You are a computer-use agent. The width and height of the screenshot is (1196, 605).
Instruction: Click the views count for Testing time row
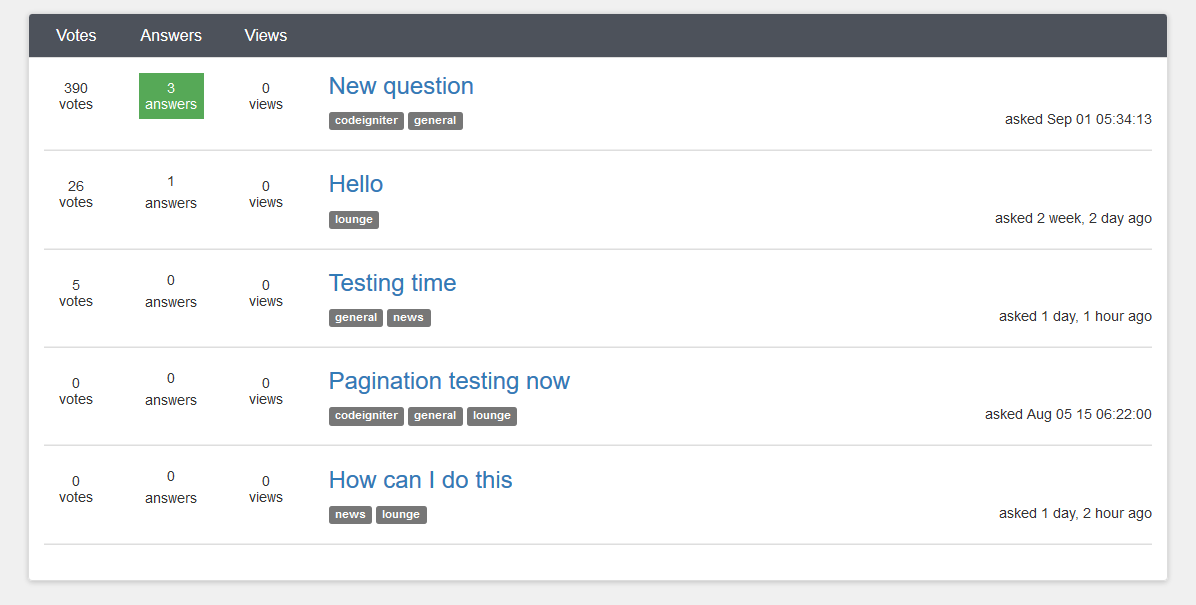pyautogui.click(x=265, y=293)
